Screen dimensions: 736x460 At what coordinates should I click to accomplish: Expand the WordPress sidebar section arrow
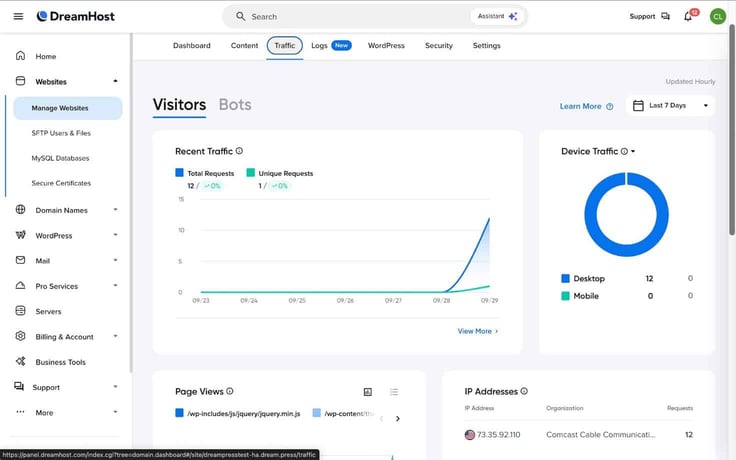point(115,235)
